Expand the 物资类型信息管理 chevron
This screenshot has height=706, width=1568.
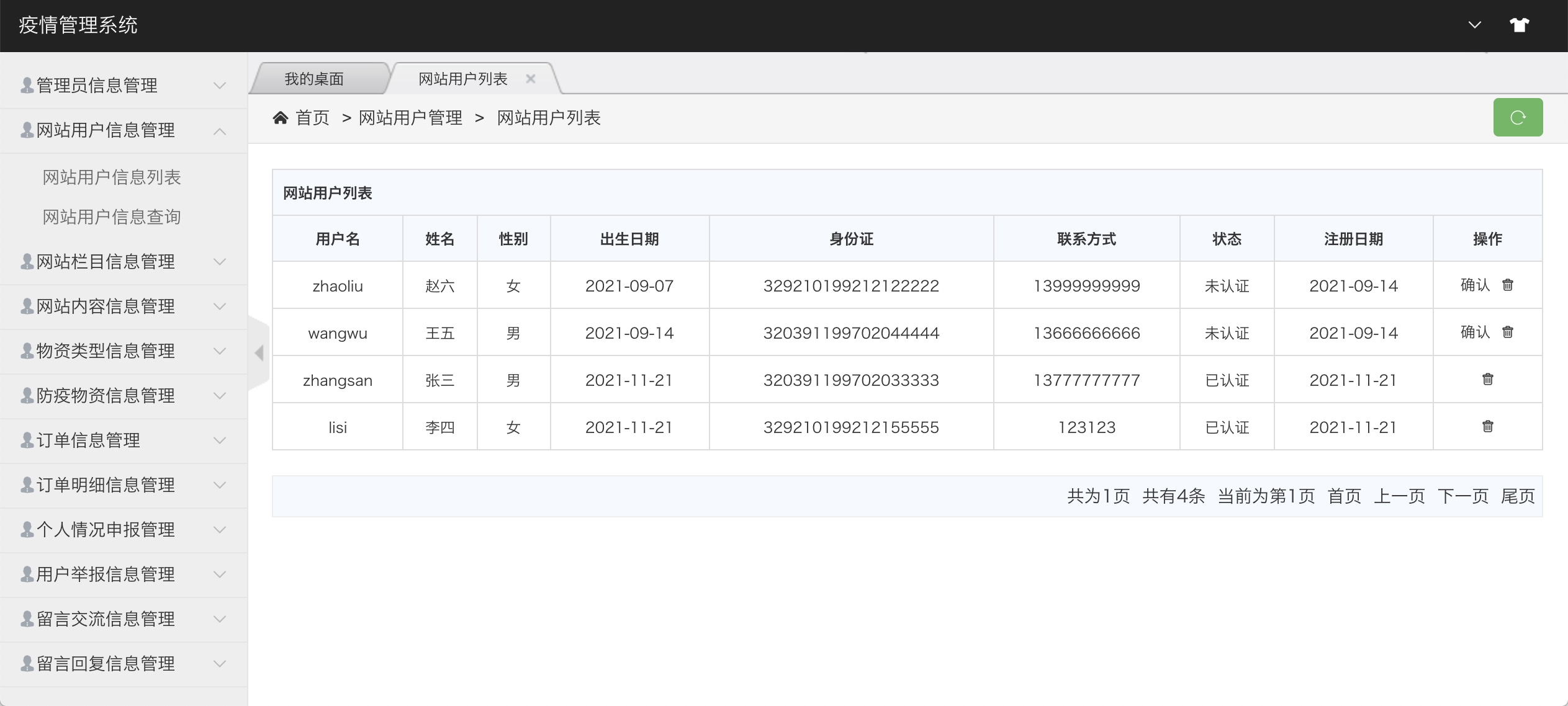click(x=220, y=351)
